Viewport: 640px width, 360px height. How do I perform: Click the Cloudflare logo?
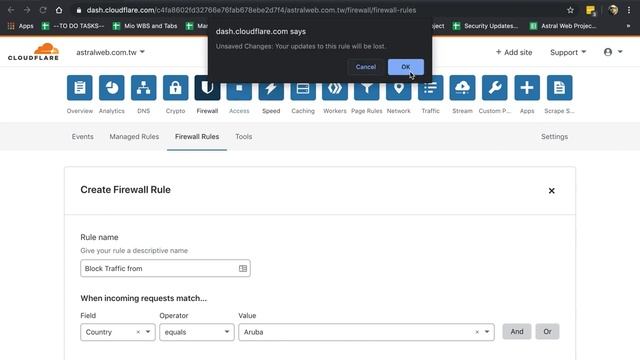pyautogui.click(x=33, y=52)
